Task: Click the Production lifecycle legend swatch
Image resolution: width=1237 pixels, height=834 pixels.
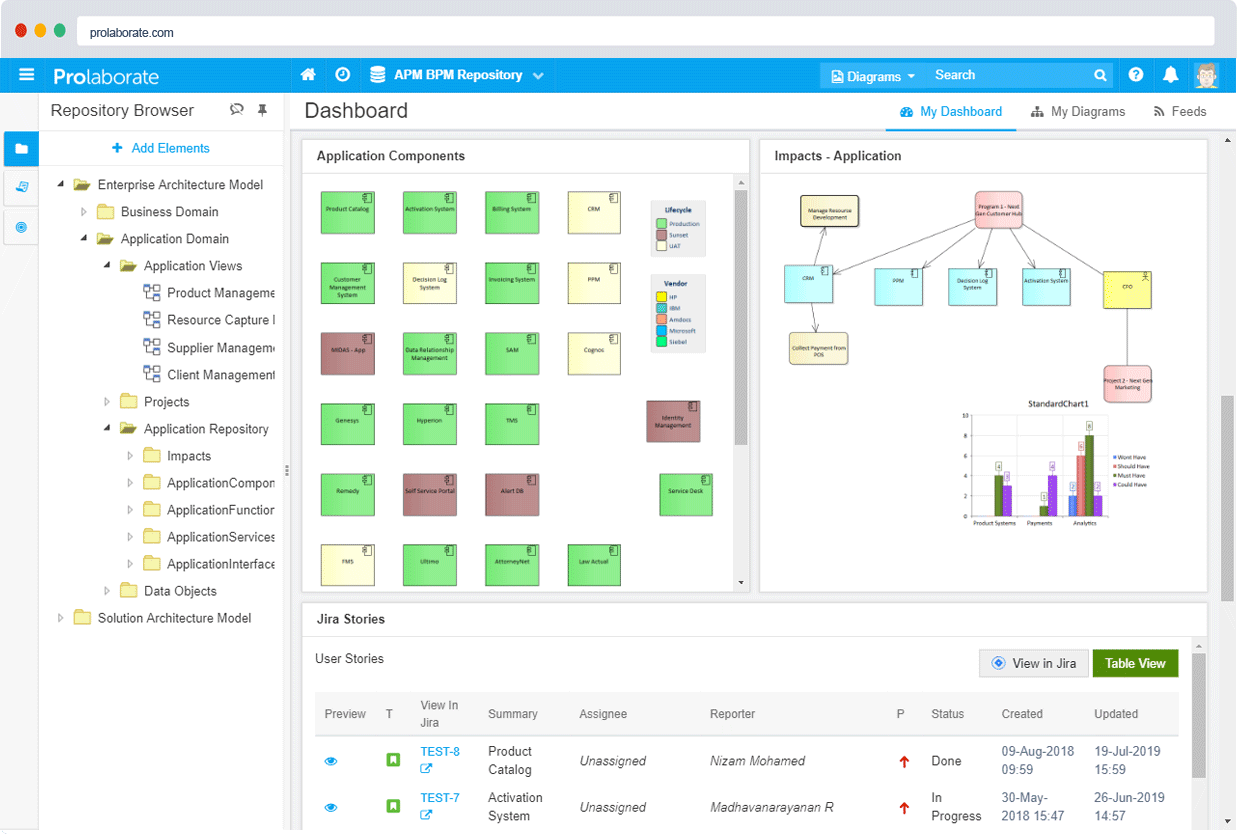Action: coord(661,224)
